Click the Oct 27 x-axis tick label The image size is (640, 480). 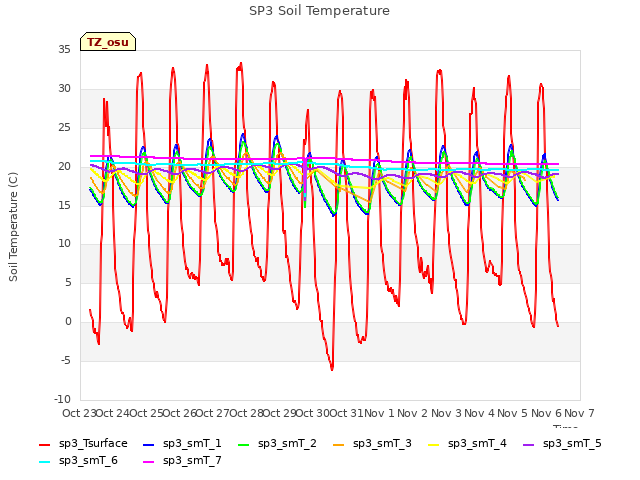213,413
